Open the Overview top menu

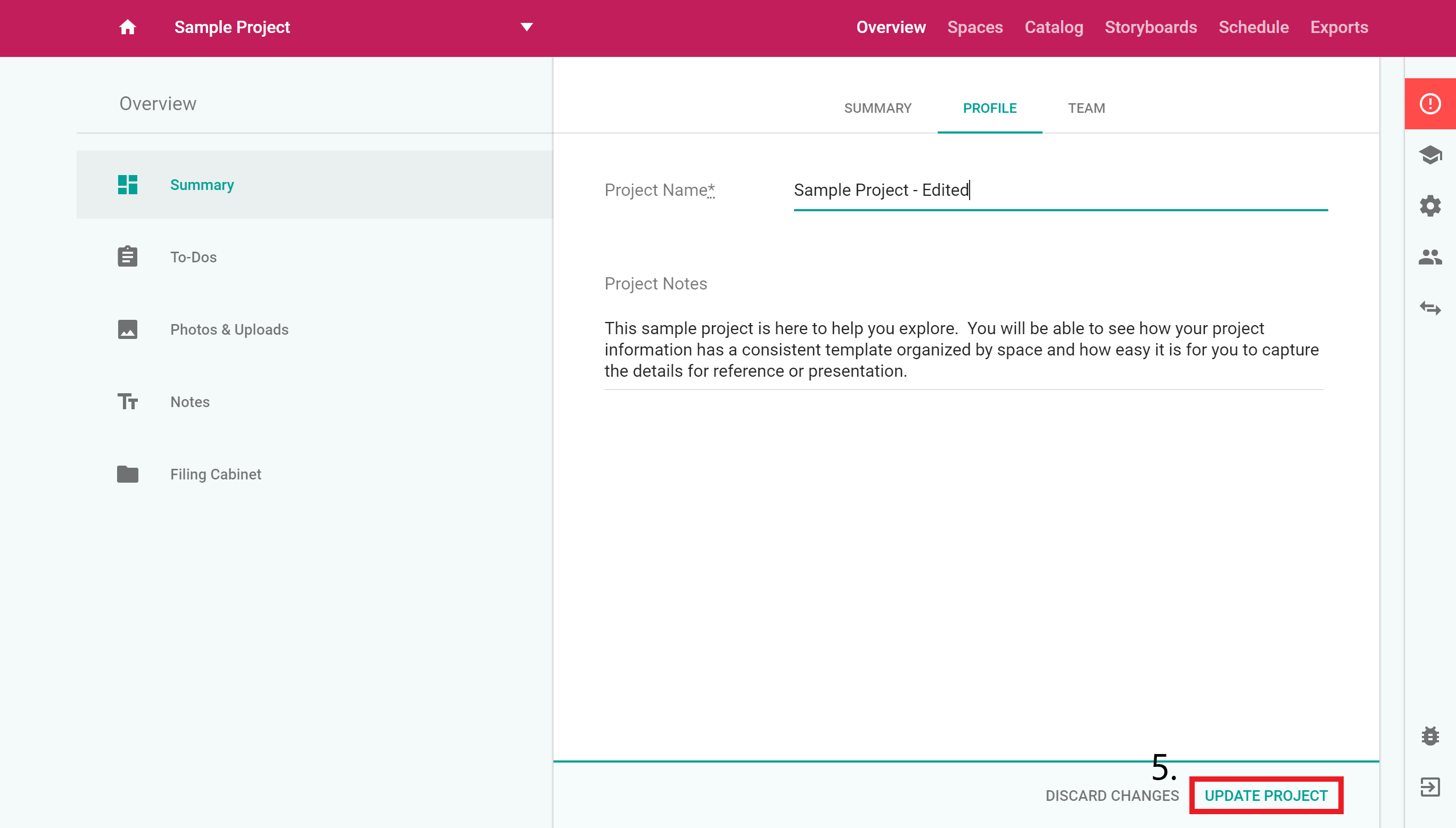pyautogui.click(x=891, y=27)
